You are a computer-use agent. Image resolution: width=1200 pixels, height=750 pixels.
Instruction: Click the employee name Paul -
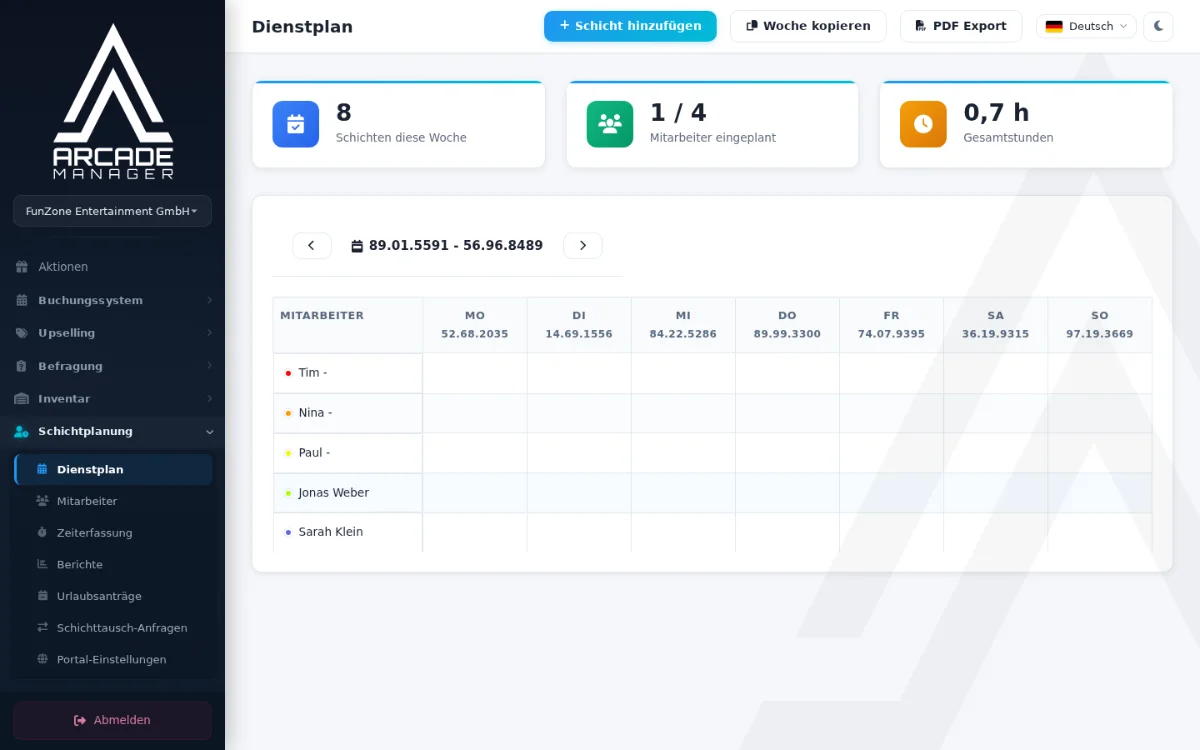(x=314, y=453)
